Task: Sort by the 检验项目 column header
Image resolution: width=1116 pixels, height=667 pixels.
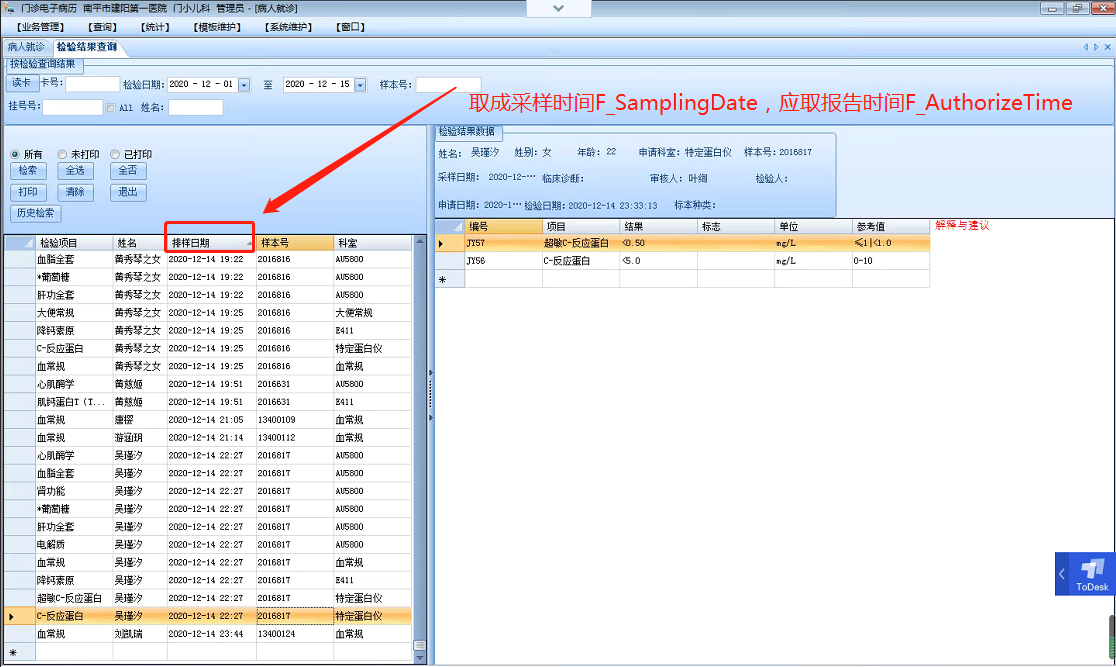Action: (x=74, y=243)
